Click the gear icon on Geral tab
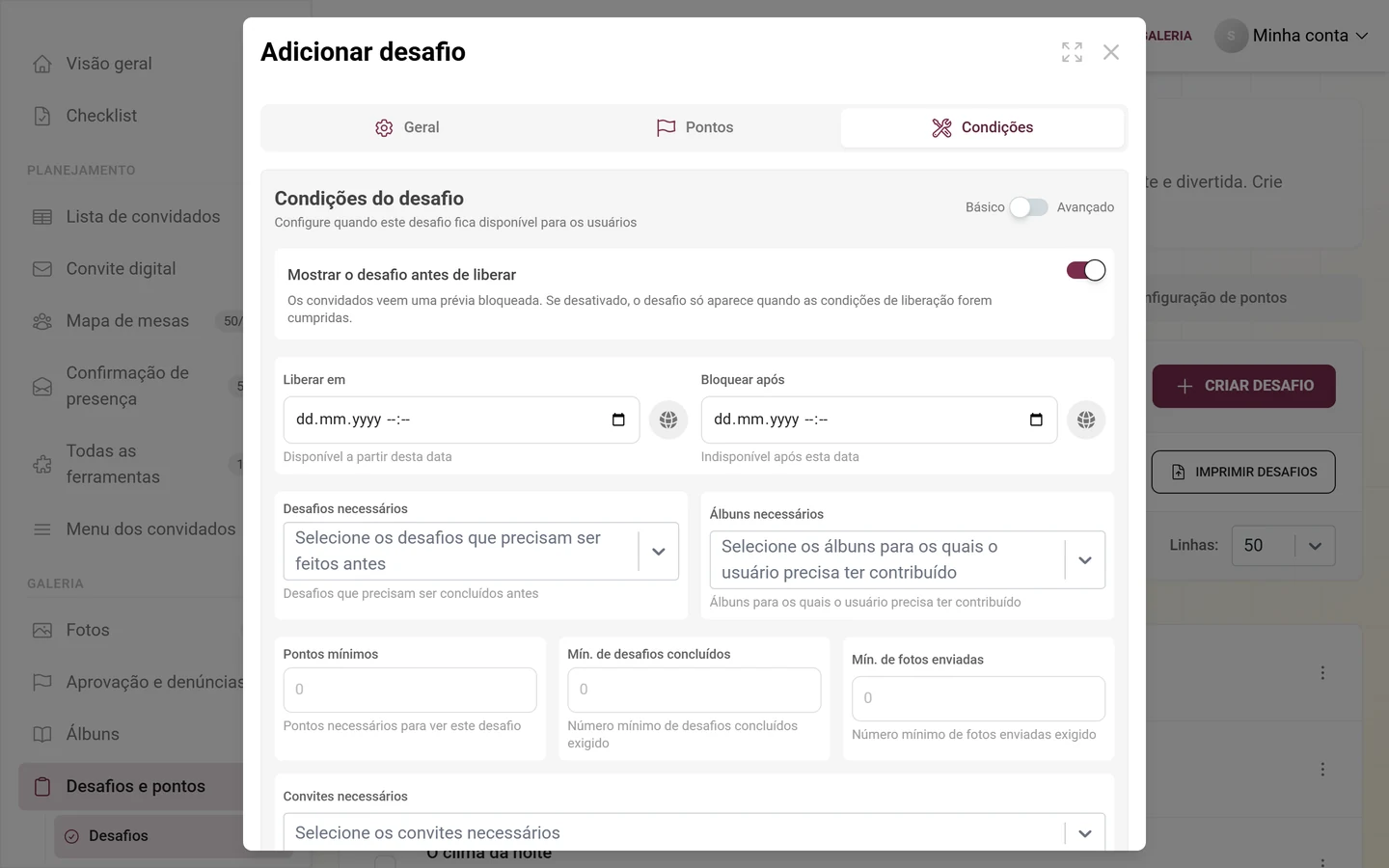 (x=384, y=128)
